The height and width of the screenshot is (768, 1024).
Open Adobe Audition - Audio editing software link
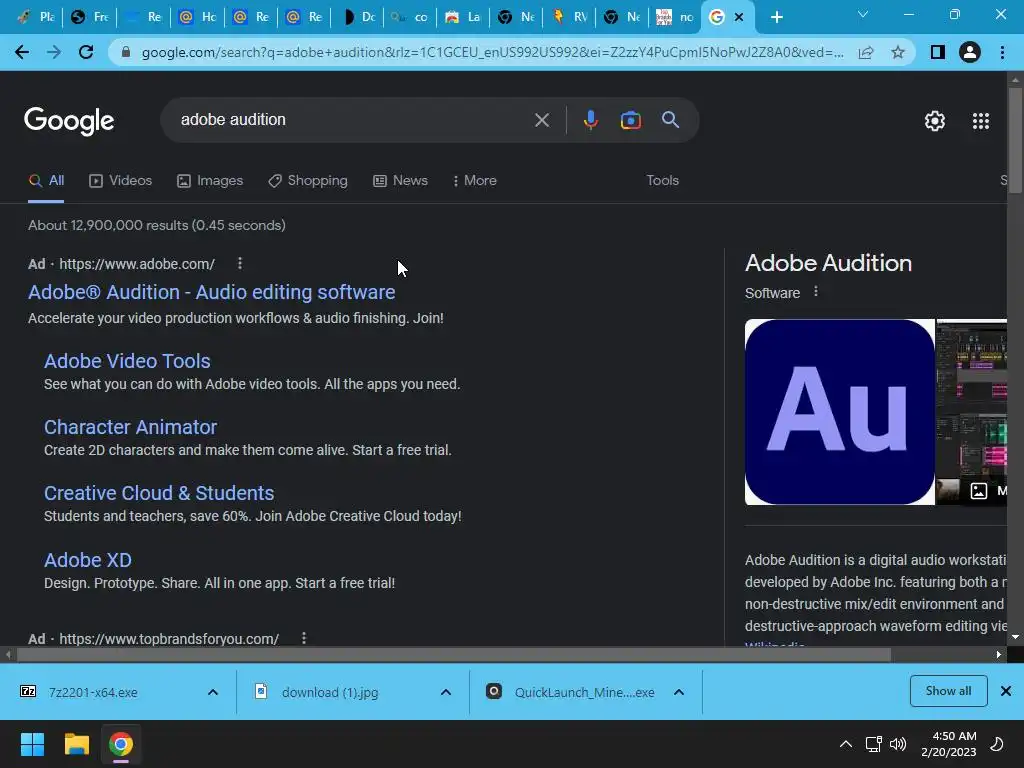(212, 292)
